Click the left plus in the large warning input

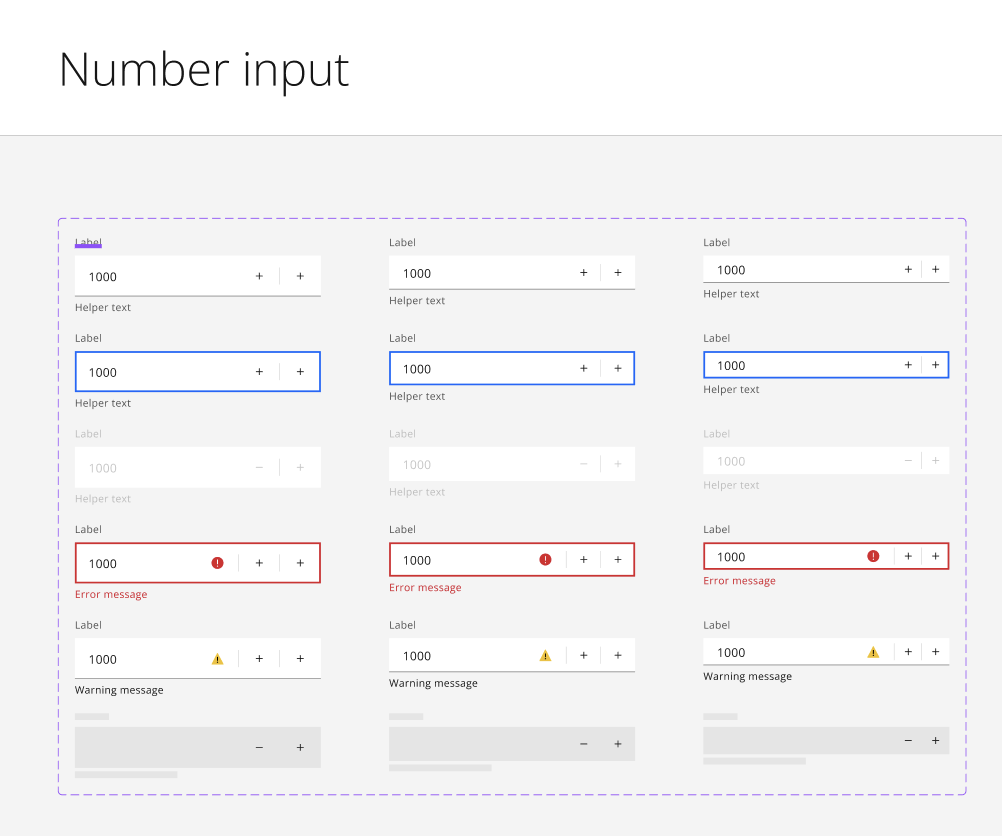[259, 658]
